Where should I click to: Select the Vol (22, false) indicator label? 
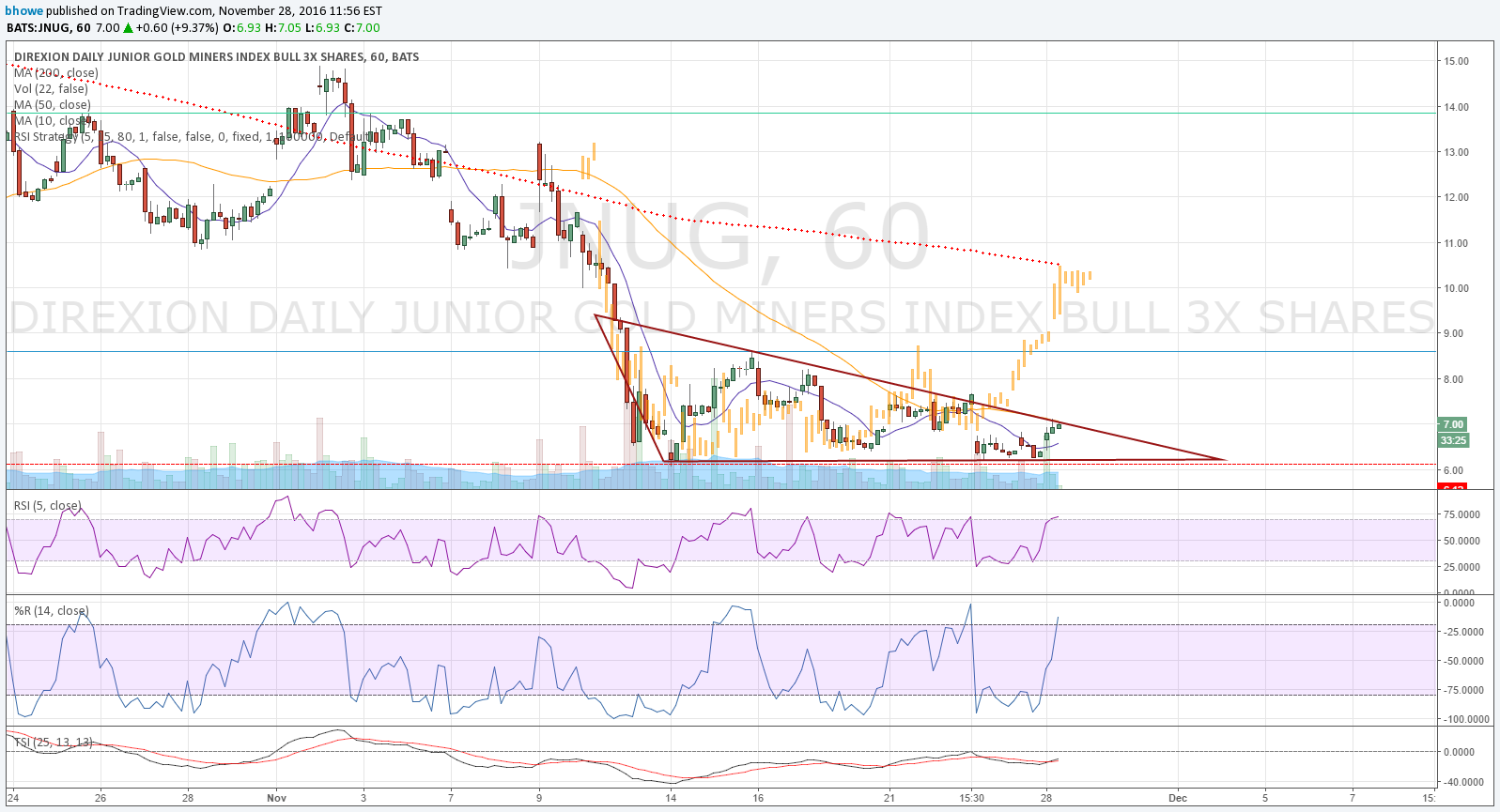click(x=51, y=89)
